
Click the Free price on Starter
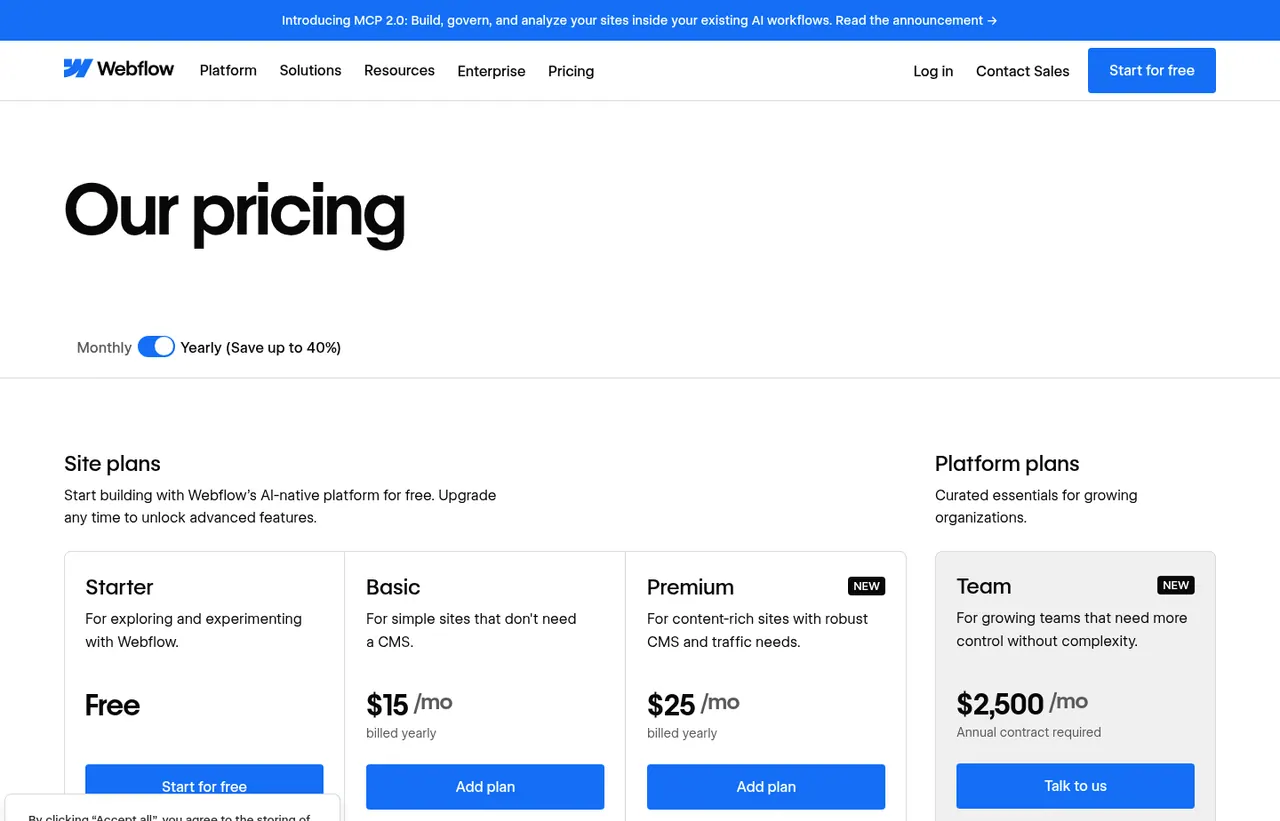point(112,705)
